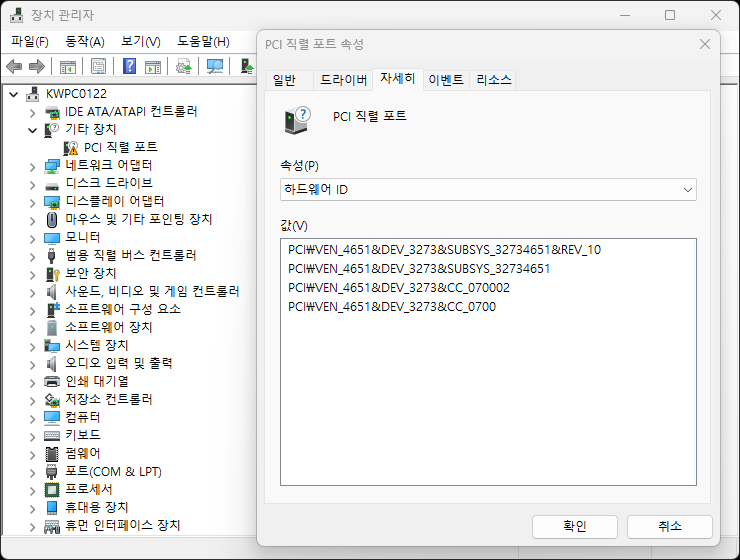This screenshot has width=740, height=560.
Task: Switch to the 드라이버 tab
Action: pos(343,80)
